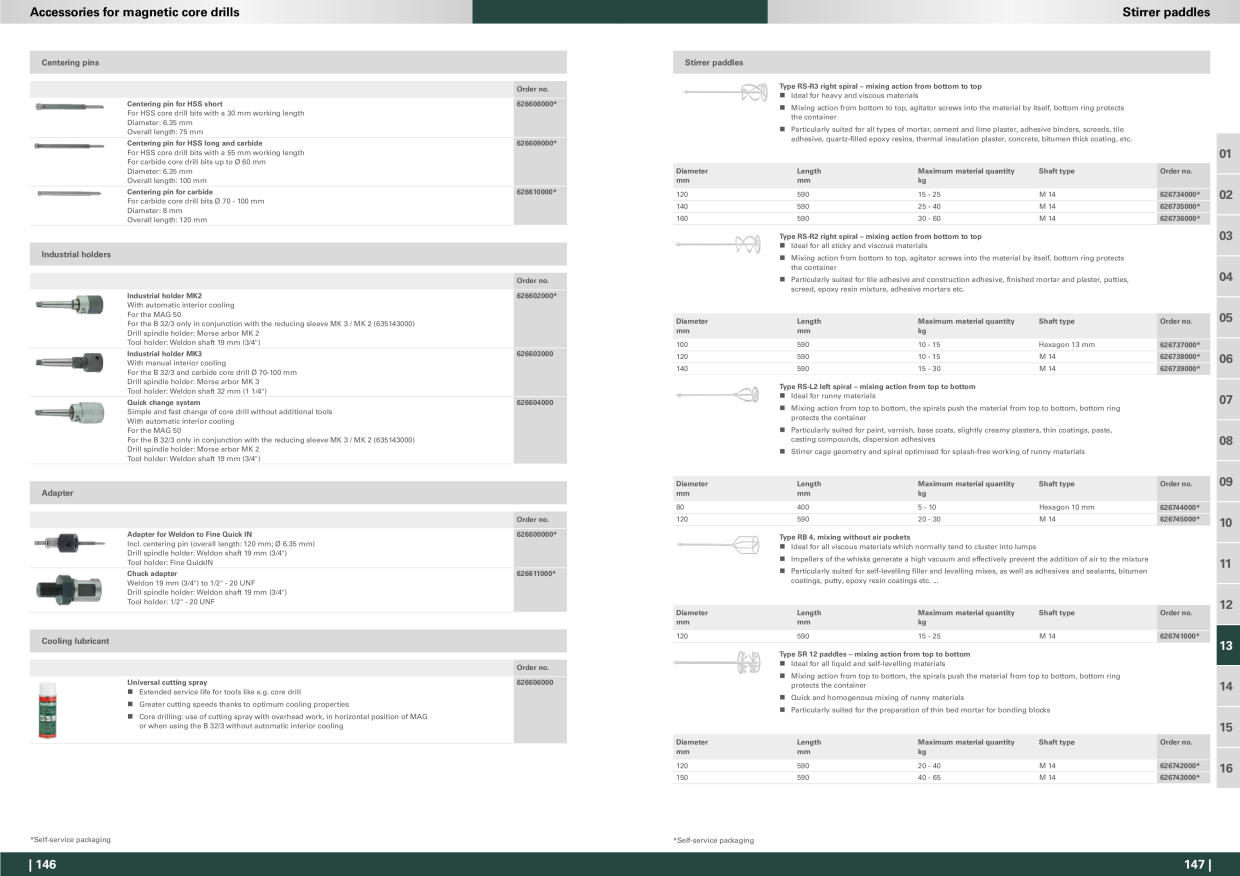This screenshot has height=876, width=1240.
Task: Select order number 626604000
Action: pos(535,402)
